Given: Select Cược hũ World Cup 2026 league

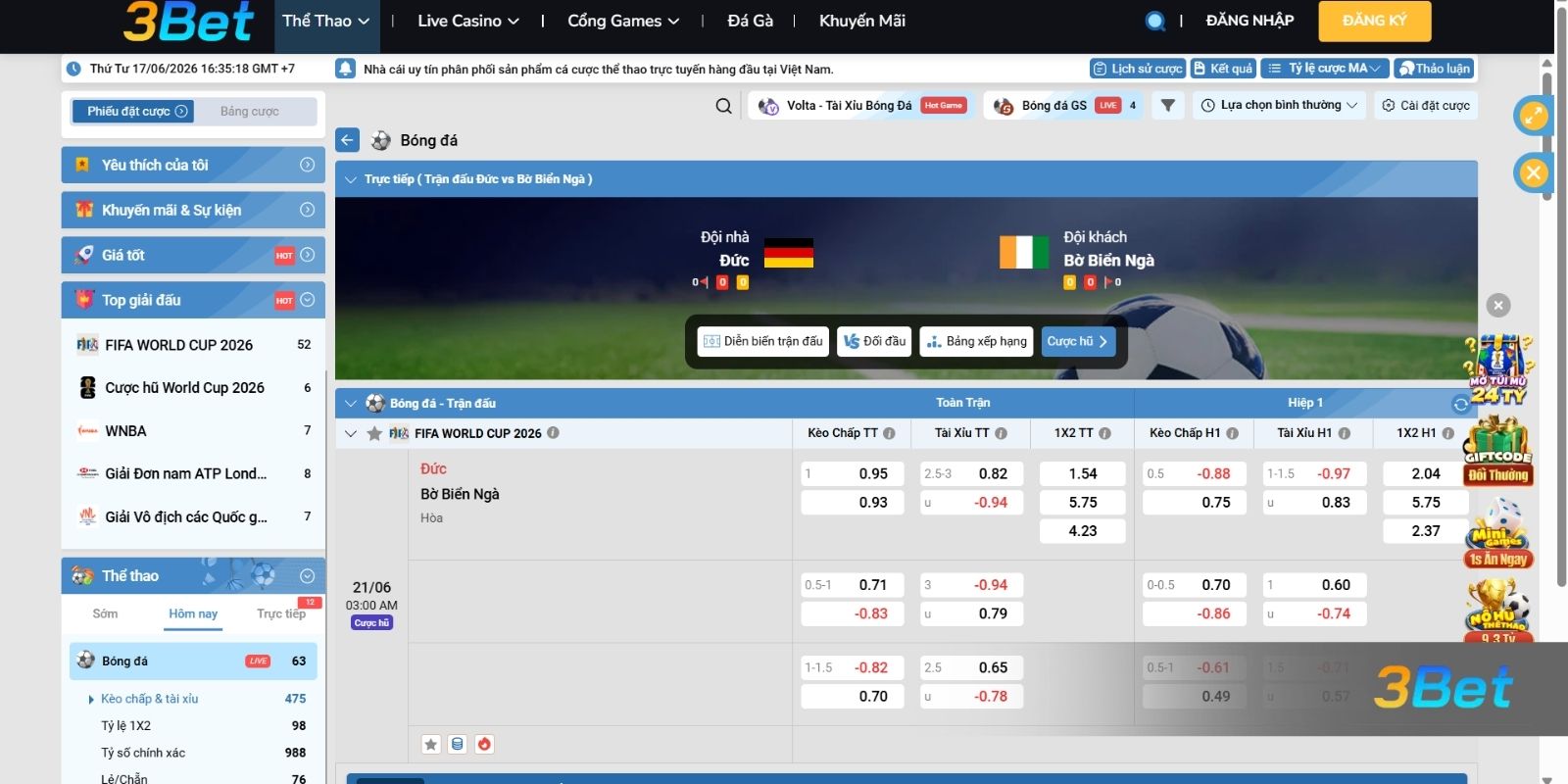Looking at the screenshot, I should click(193, 388).
